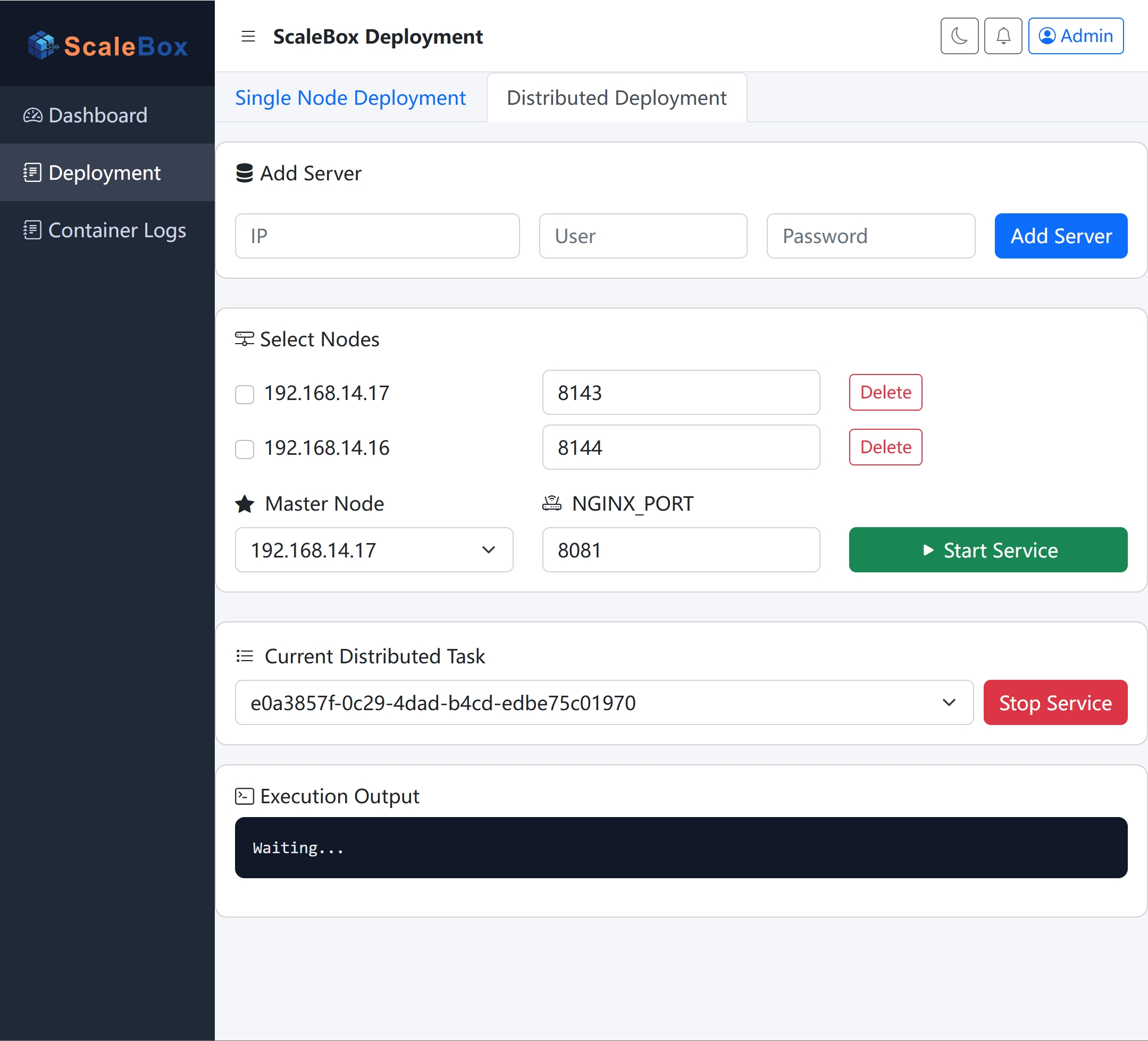Expand the Master Node dropdown
Screen dimensions: 1148x1041
point(374,550)
